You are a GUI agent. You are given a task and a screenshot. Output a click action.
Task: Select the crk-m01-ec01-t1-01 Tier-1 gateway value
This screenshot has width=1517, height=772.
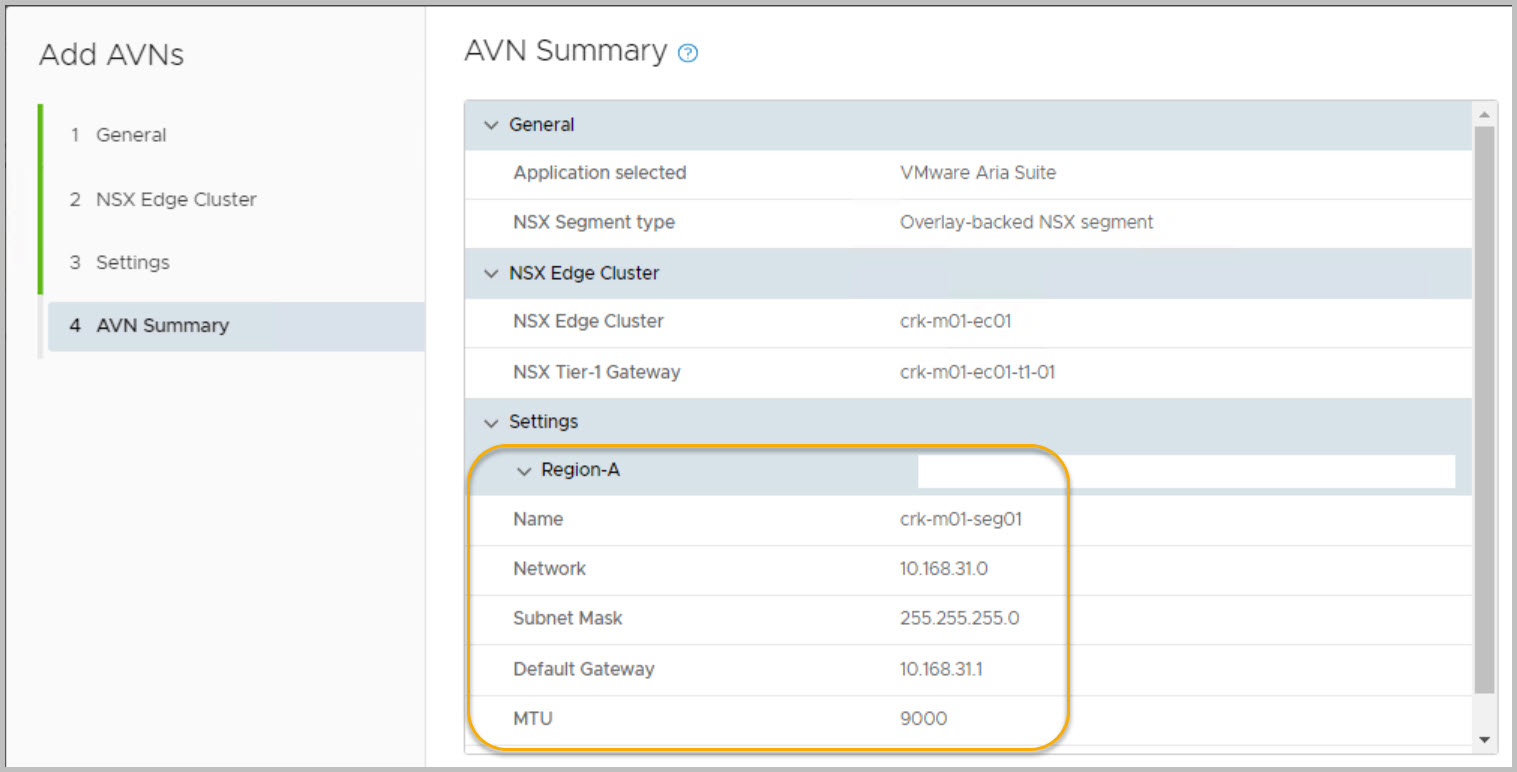click(977, 372)
